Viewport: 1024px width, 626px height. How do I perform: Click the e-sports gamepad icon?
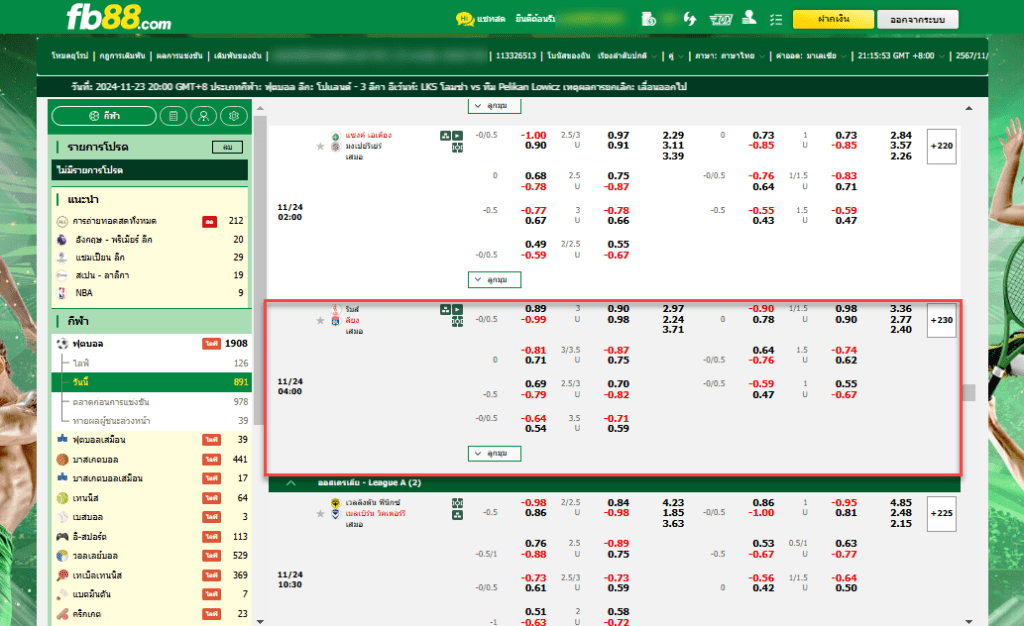pos(63,537)
